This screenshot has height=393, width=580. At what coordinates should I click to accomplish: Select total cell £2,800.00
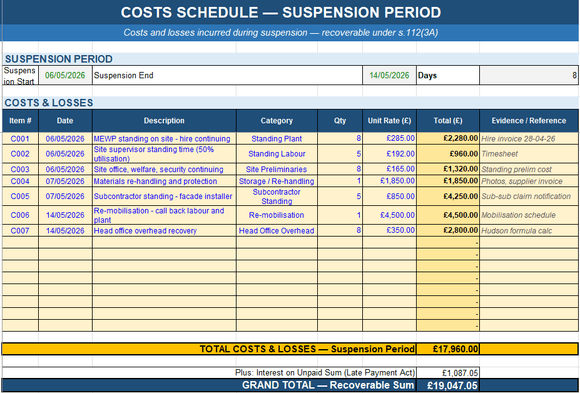click(448, 231)
